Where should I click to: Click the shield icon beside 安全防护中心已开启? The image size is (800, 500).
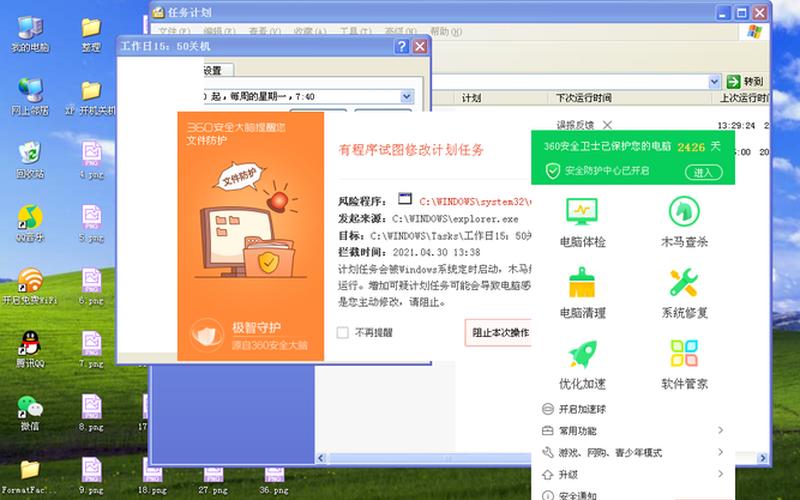(x=553, y=170)
